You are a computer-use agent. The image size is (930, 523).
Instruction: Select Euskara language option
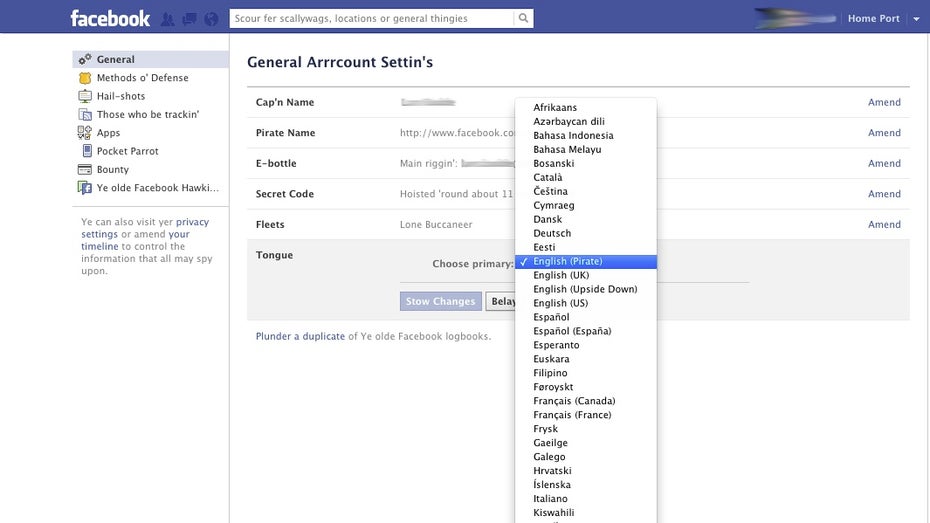pos(586,359)
